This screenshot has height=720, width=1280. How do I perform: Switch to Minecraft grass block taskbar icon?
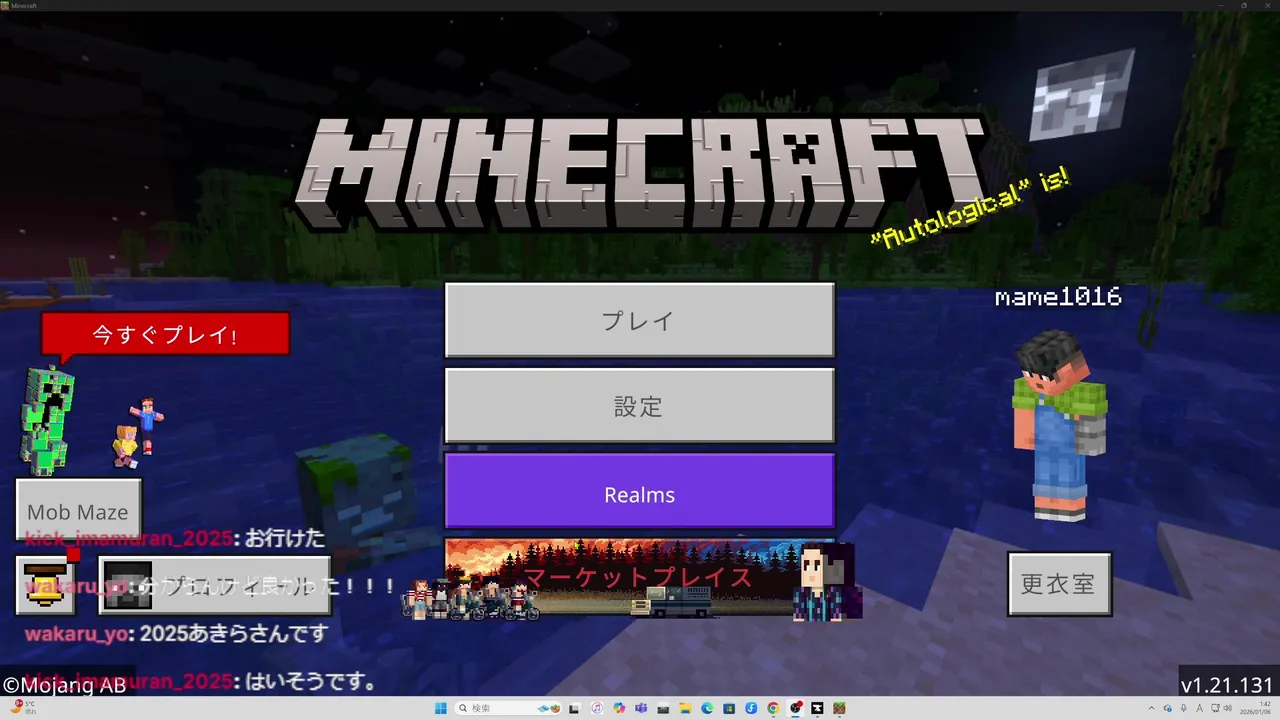[839, 708]
